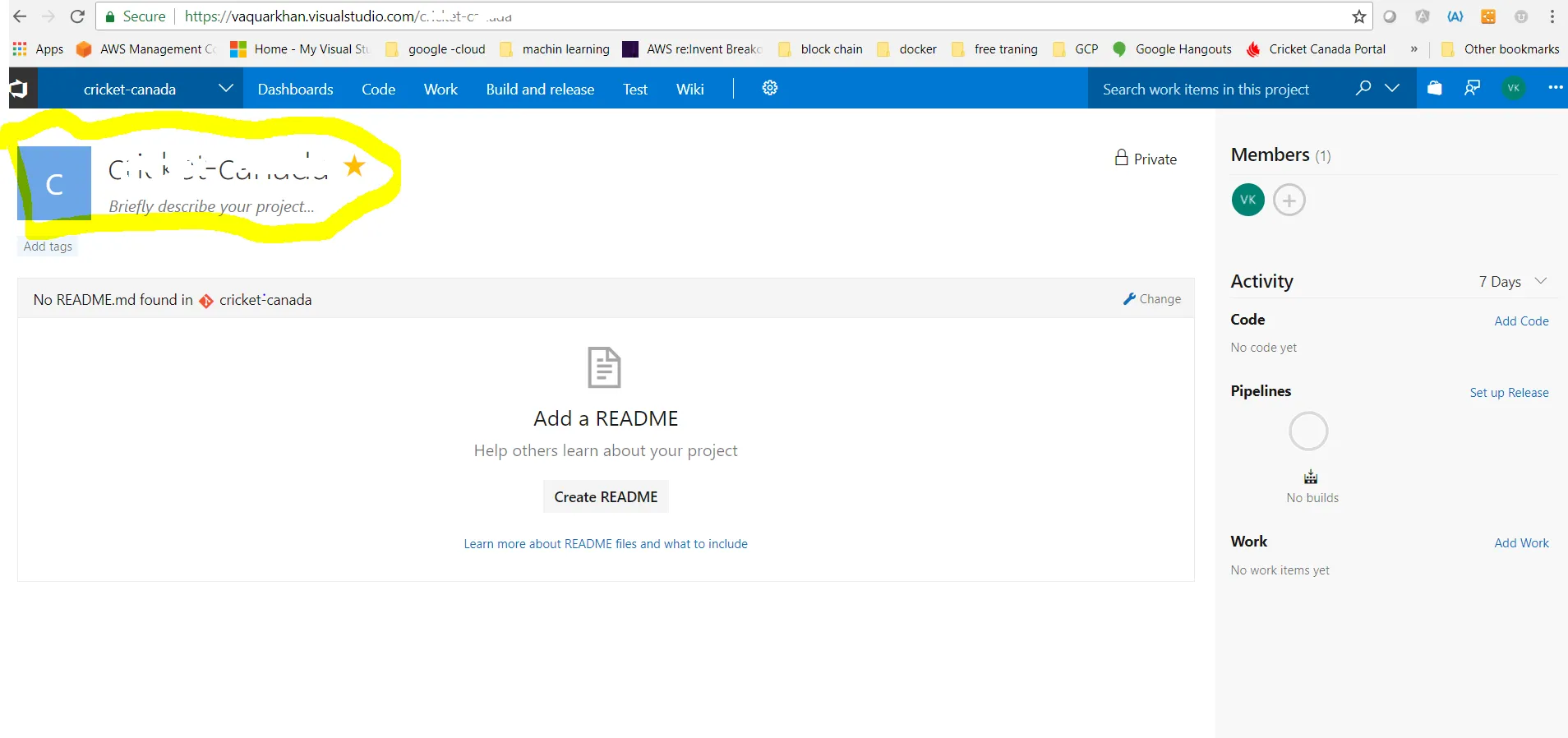
Task: Open GCP bookmark folder
Action: tap(1076, 49)
